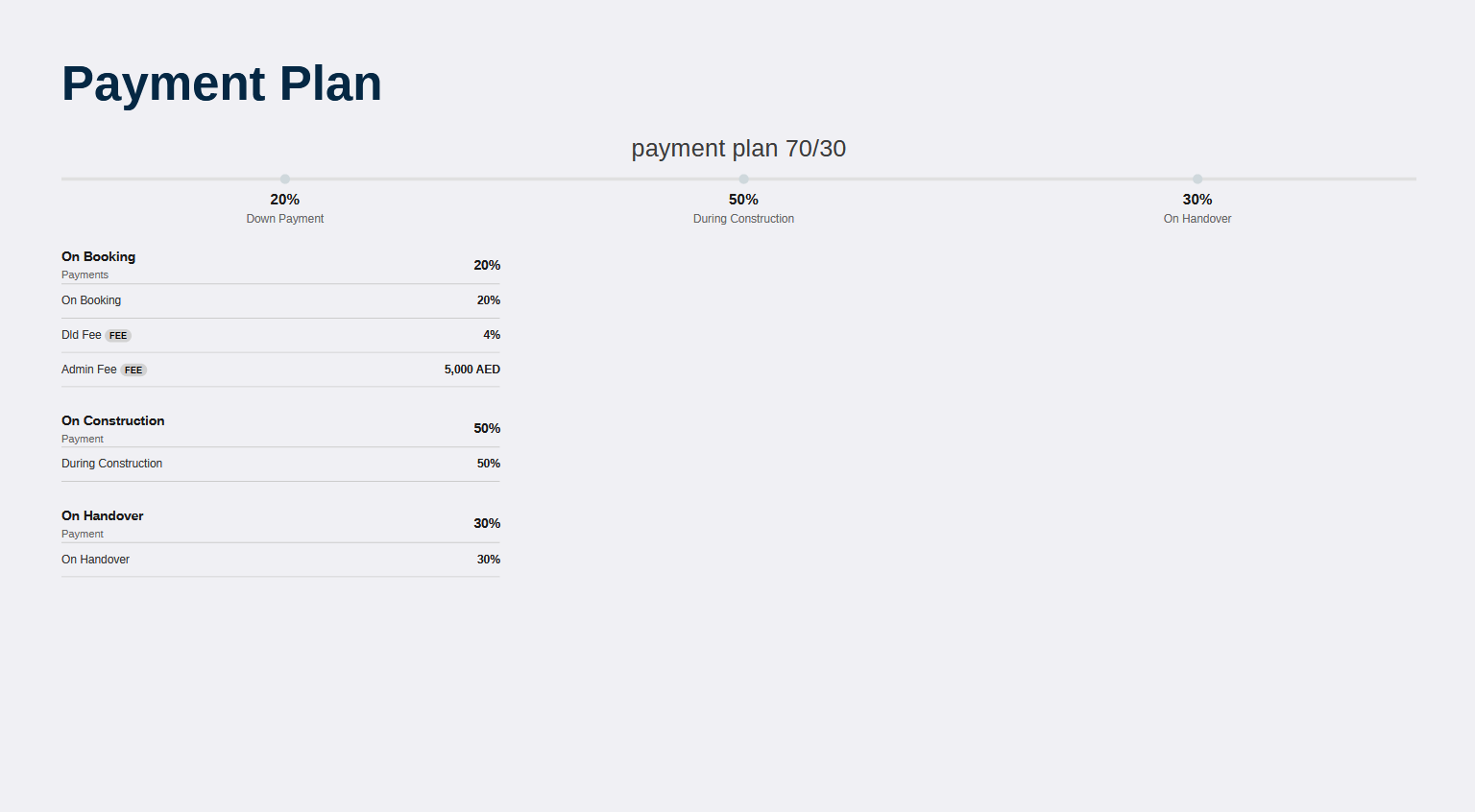
Task: Click the On Handover 30% row in the table
Action: 280,560
